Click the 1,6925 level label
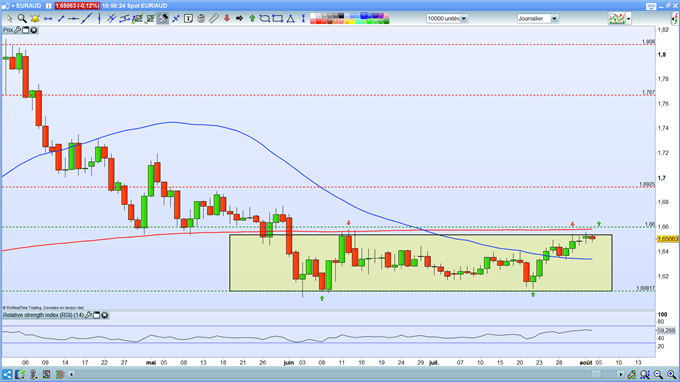Image resolution: width=680 pixels, height=382 pixels. [x=647, y=184]
